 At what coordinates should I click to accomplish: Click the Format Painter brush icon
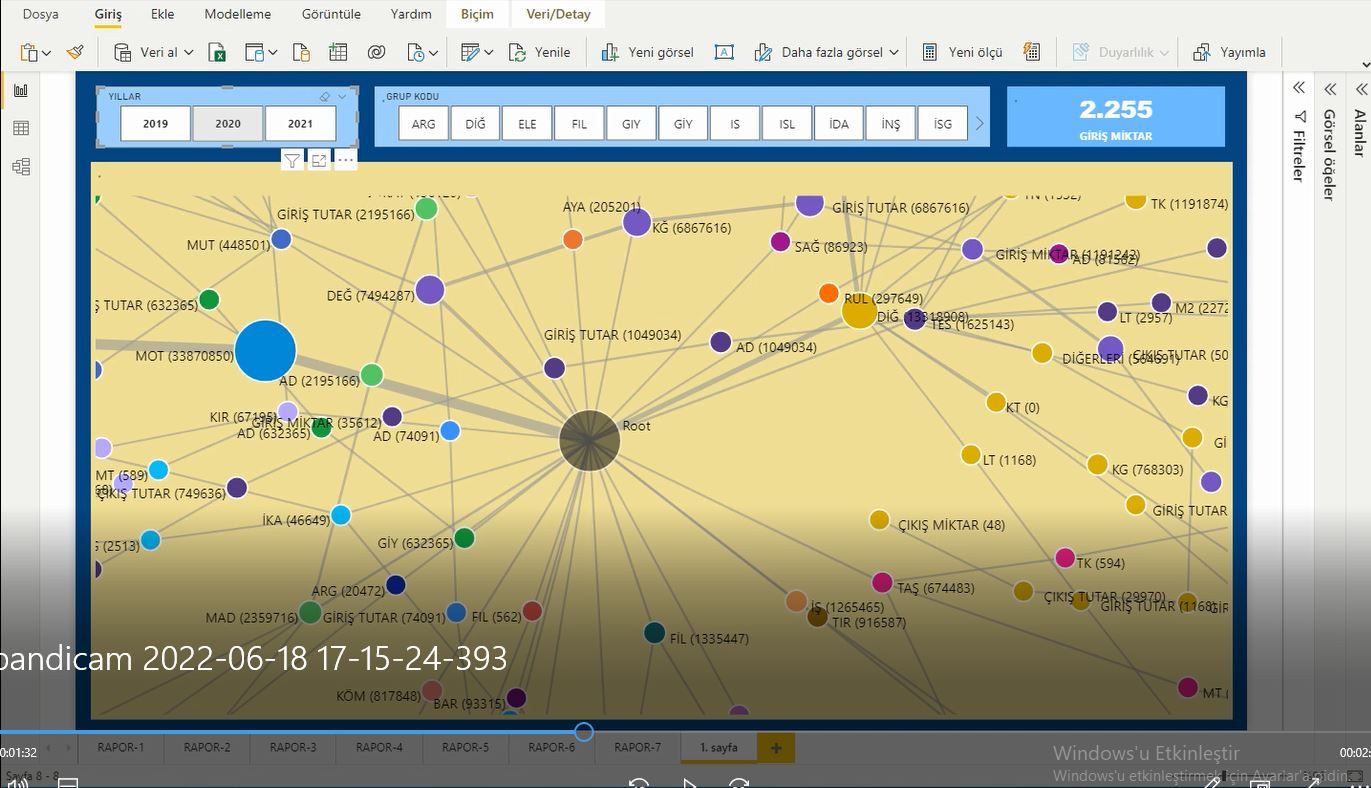pos(75,52)
